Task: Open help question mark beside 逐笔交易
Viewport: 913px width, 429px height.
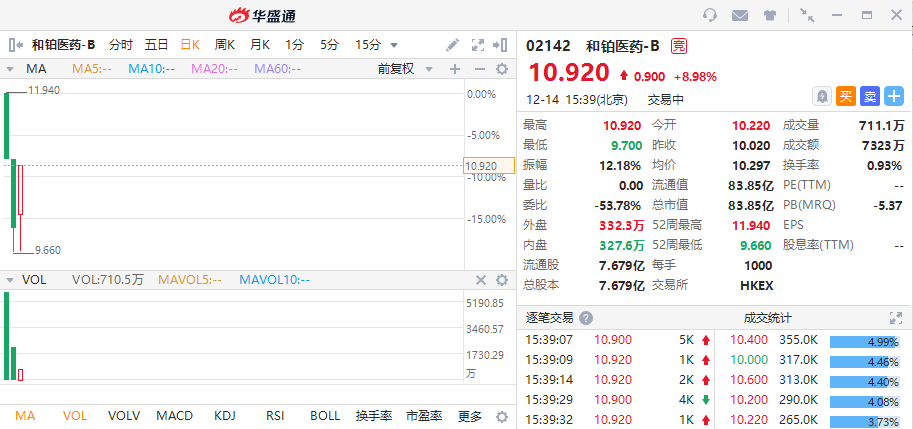Action: tap(586, 318)
